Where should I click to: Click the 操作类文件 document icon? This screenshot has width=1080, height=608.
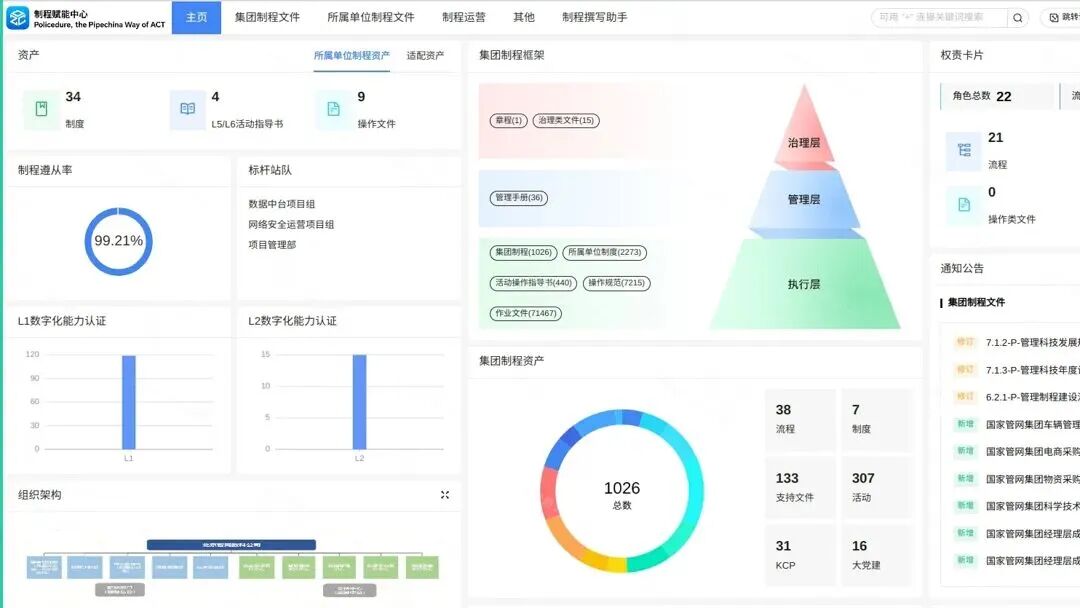[964, 205]
